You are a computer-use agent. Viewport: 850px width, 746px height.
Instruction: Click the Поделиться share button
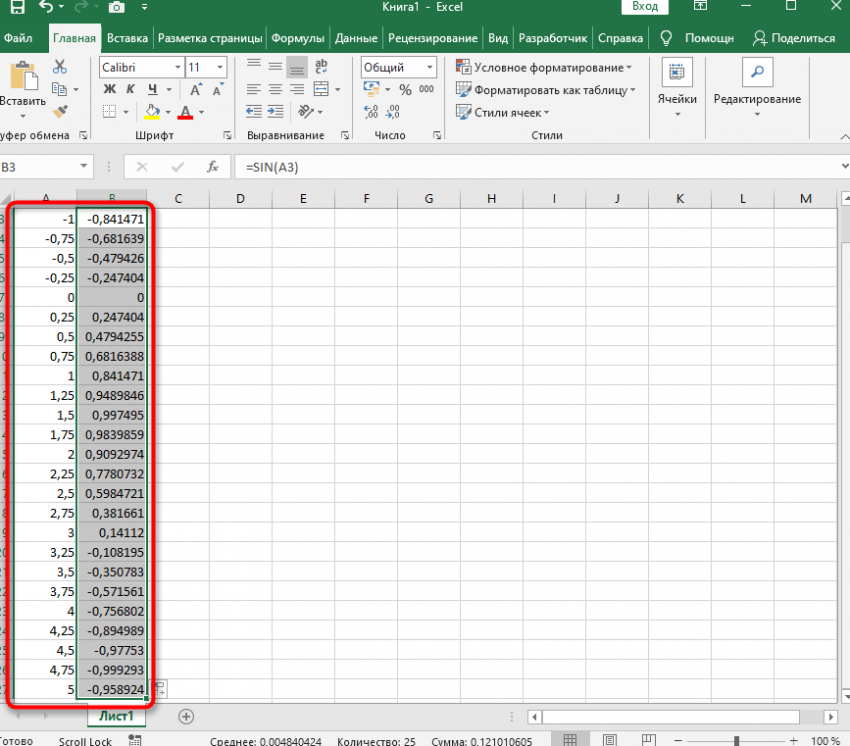(794, 38)
